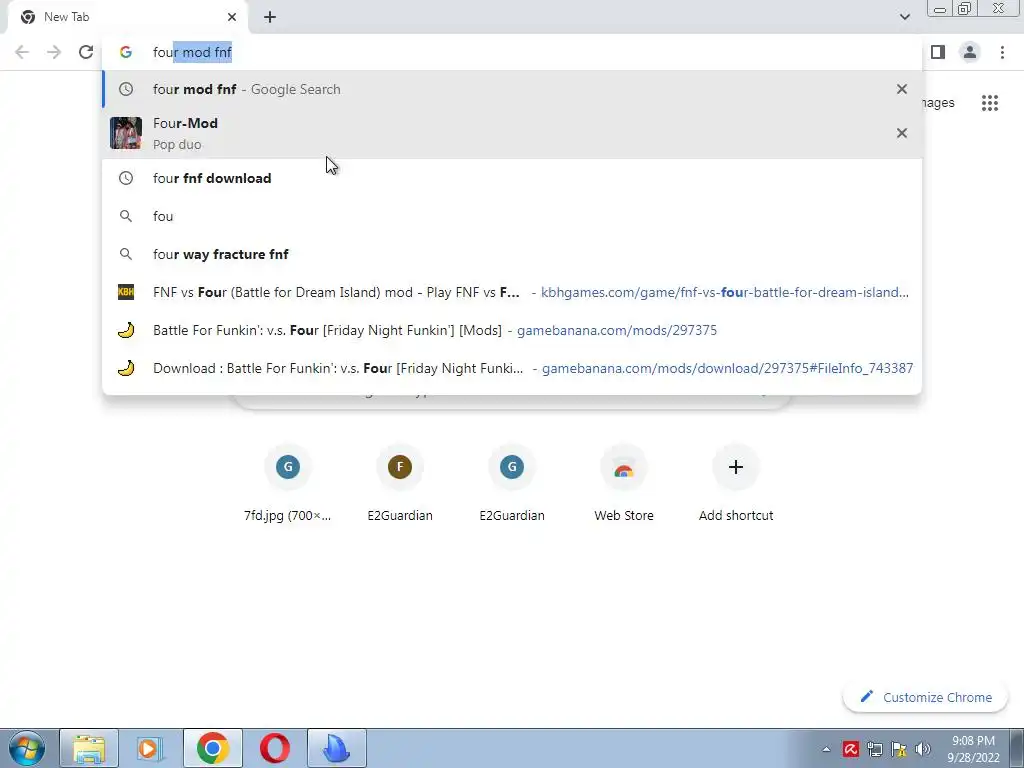
Task: Close the New Tab tab
Action: [232, 17]
